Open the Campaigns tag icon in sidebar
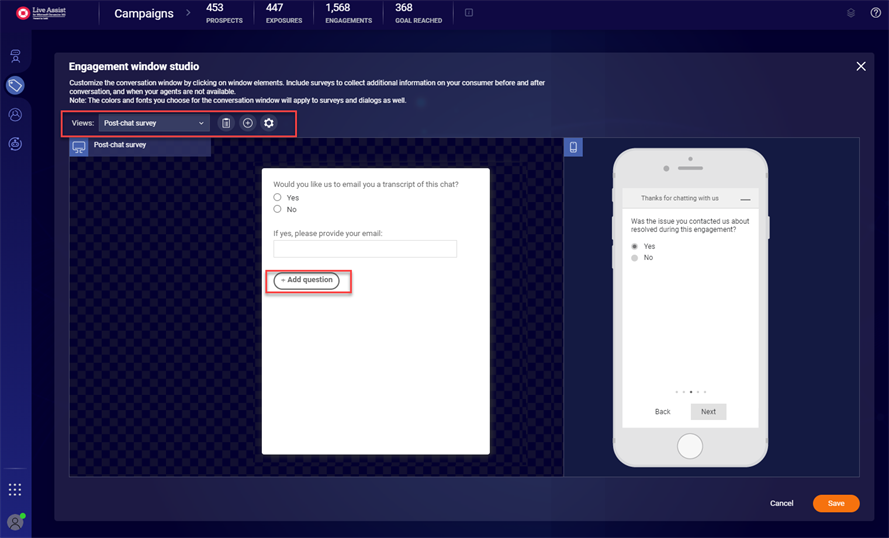This screenshot has height=538, width=889. pos(15,85)
